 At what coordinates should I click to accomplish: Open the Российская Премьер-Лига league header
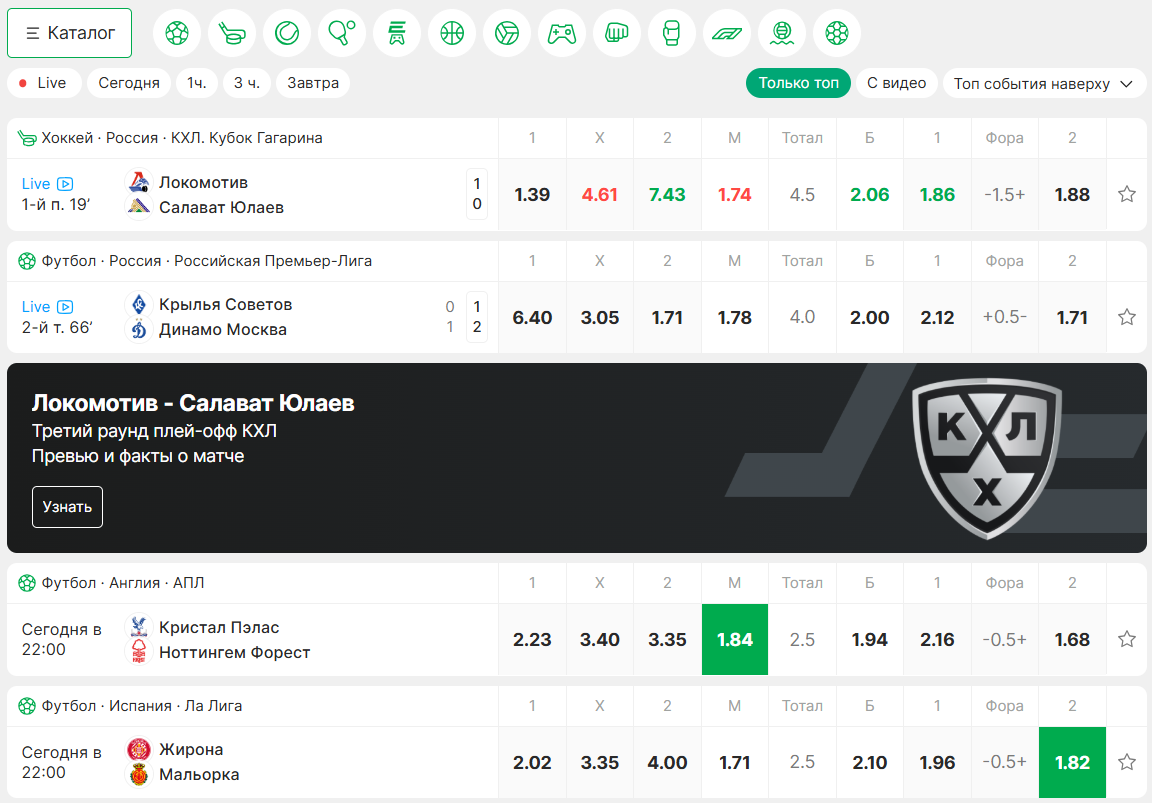pos(206,261)
